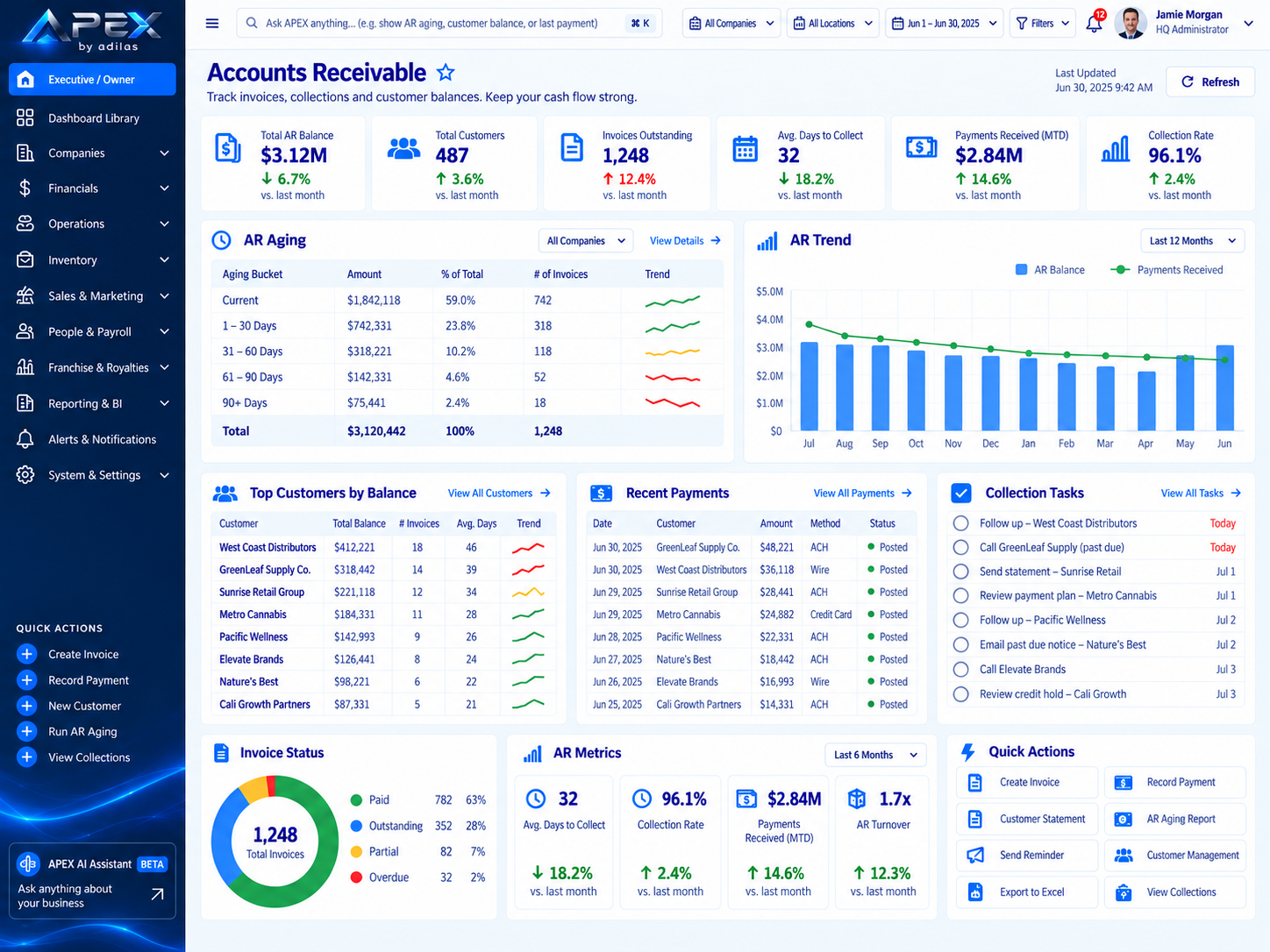Screen dimensions: 1270x952
Task: Check off Follow up – West Coast Distributors task
Action: tap(961, 523)
